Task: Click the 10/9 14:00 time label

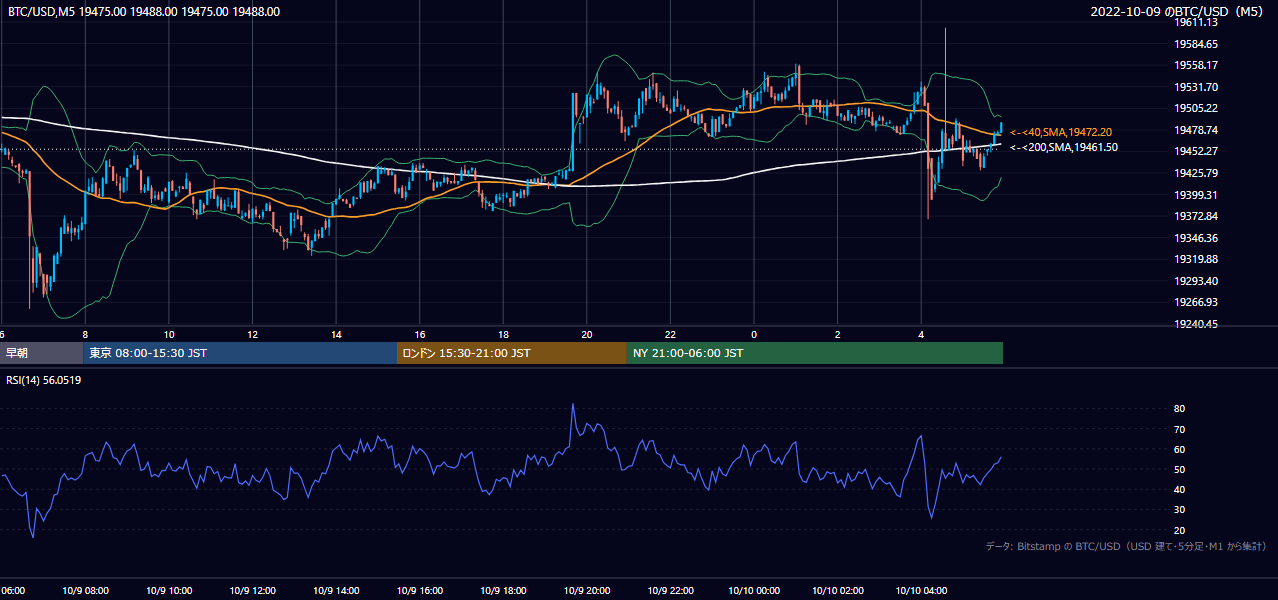Action: point(336,591)
